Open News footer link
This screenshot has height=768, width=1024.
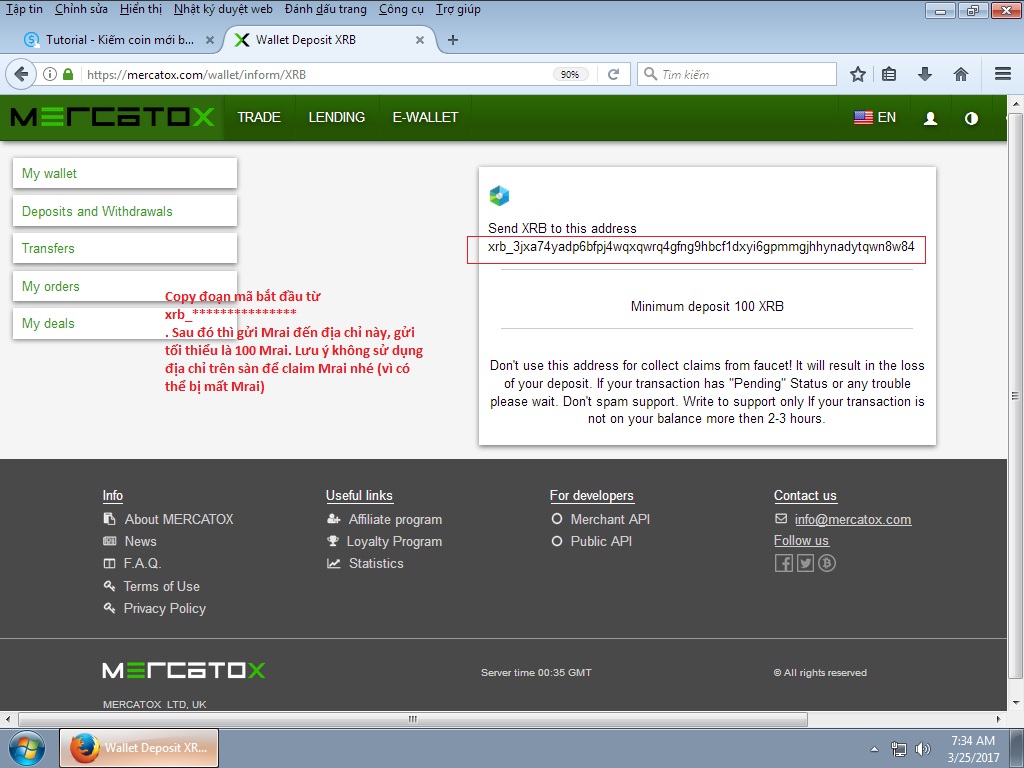(140, 541)
